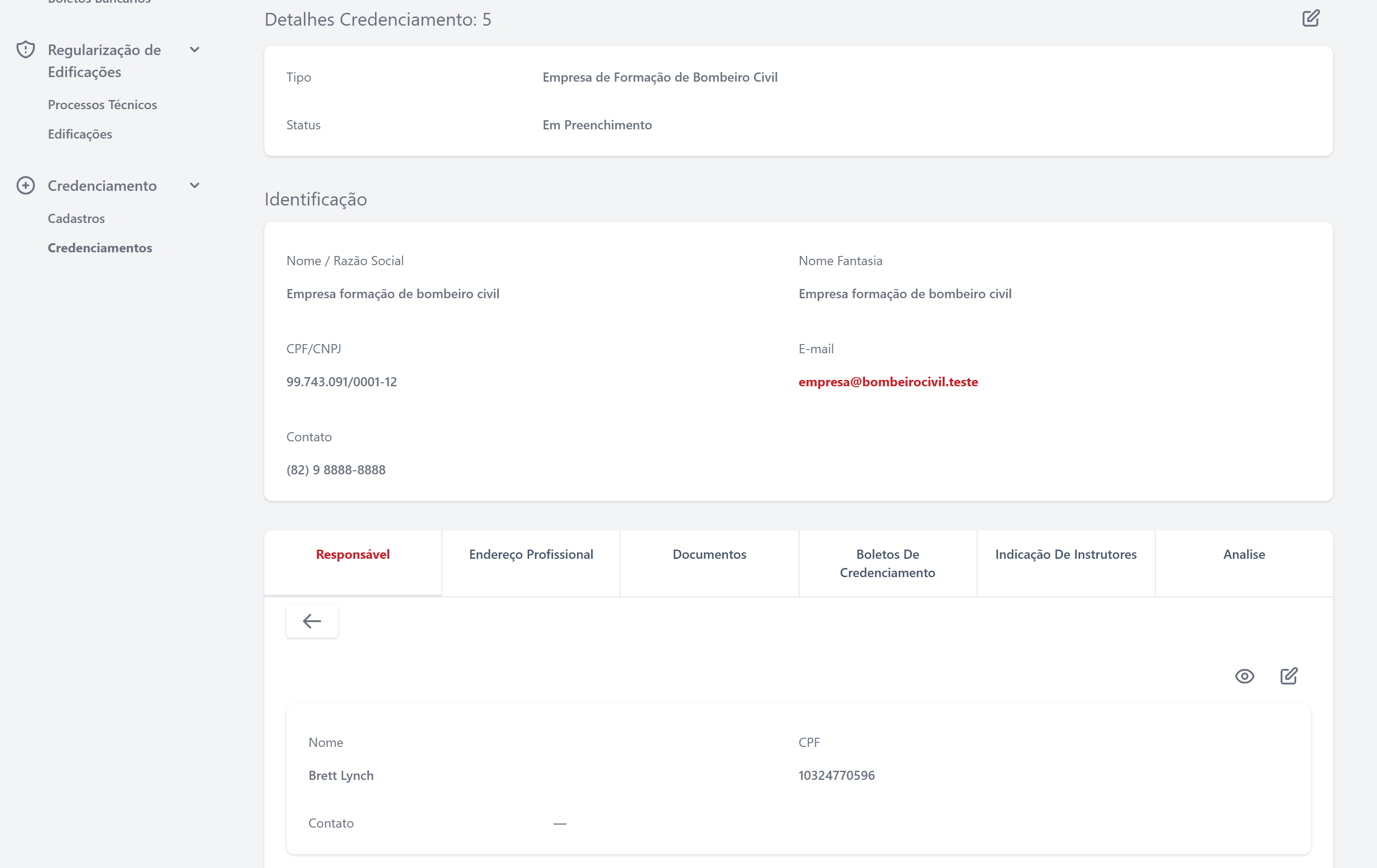This screenshot has height=868, width=1377.
Task: Switch to the Responsável tab
Action: click(x=353, y=554)
